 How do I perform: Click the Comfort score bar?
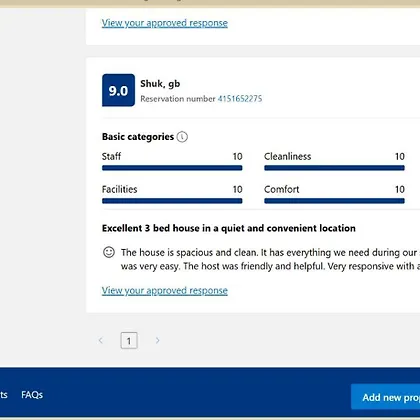[x=334, y=201]
